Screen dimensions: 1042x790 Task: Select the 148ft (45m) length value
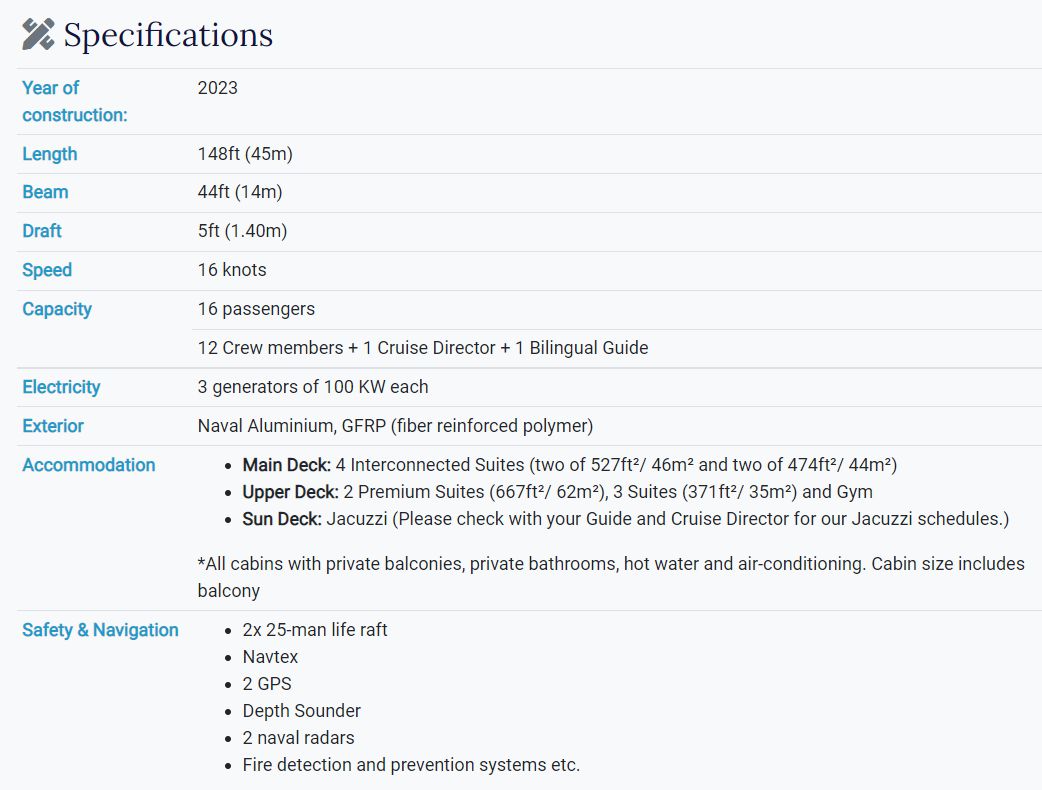click(245, 154)
